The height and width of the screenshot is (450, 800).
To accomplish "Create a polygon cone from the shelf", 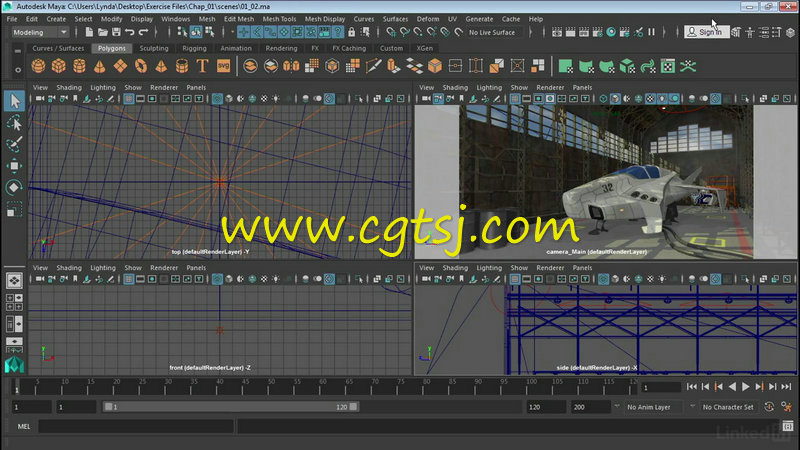I will pos(99,66).
